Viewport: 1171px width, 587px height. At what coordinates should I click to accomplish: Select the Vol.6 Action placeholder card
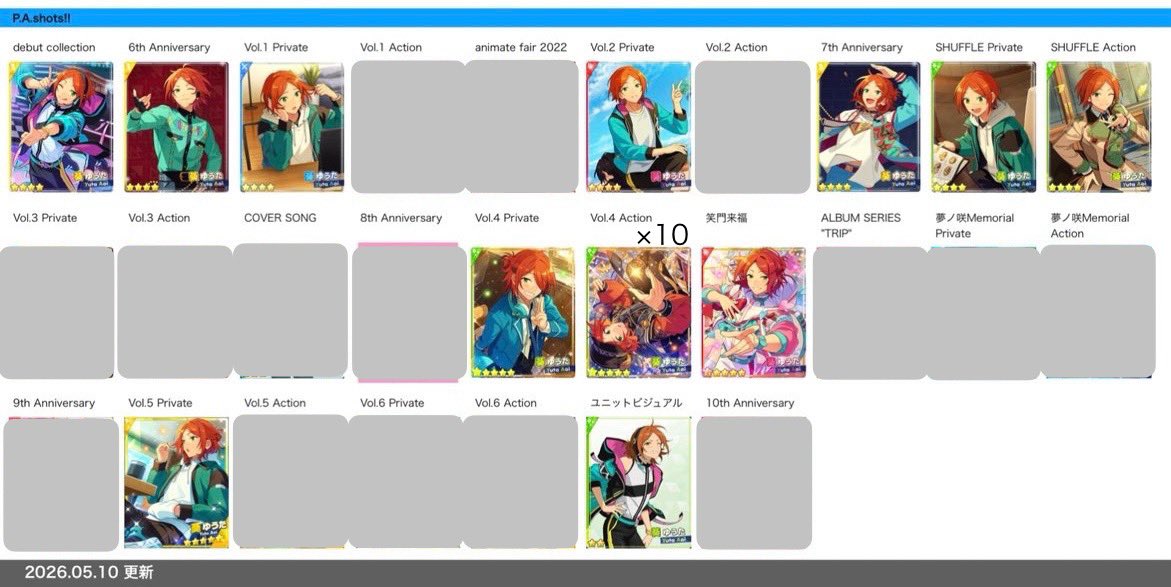click(x=520, y=482)
